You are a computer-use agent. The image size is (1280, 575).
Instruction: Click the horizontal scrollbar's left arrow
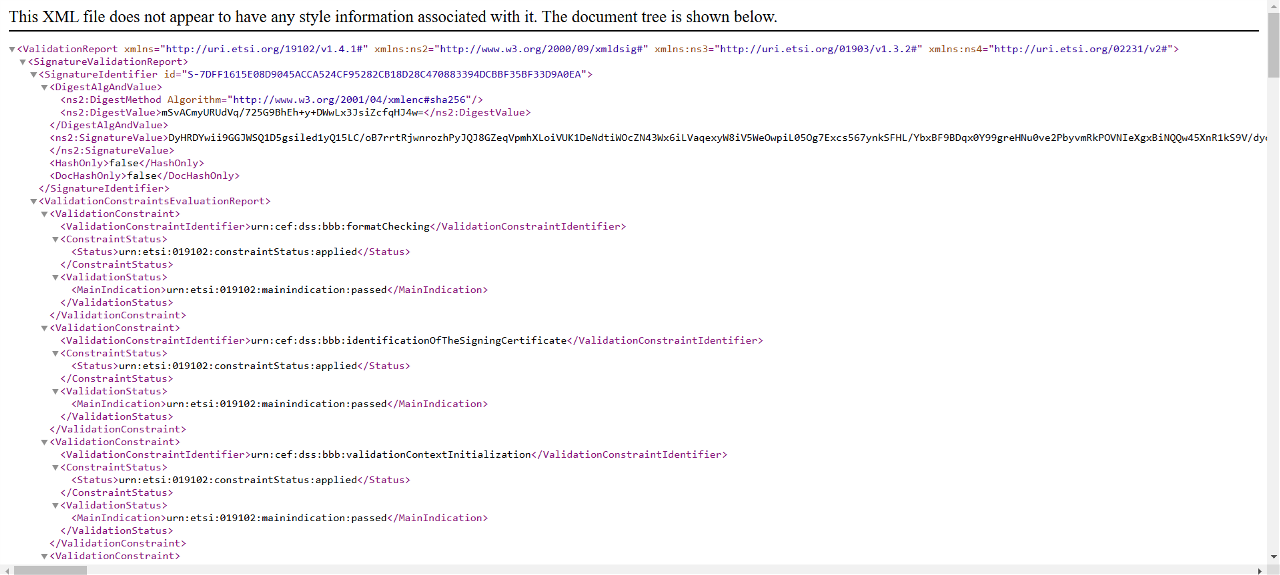tap(6, 569)
